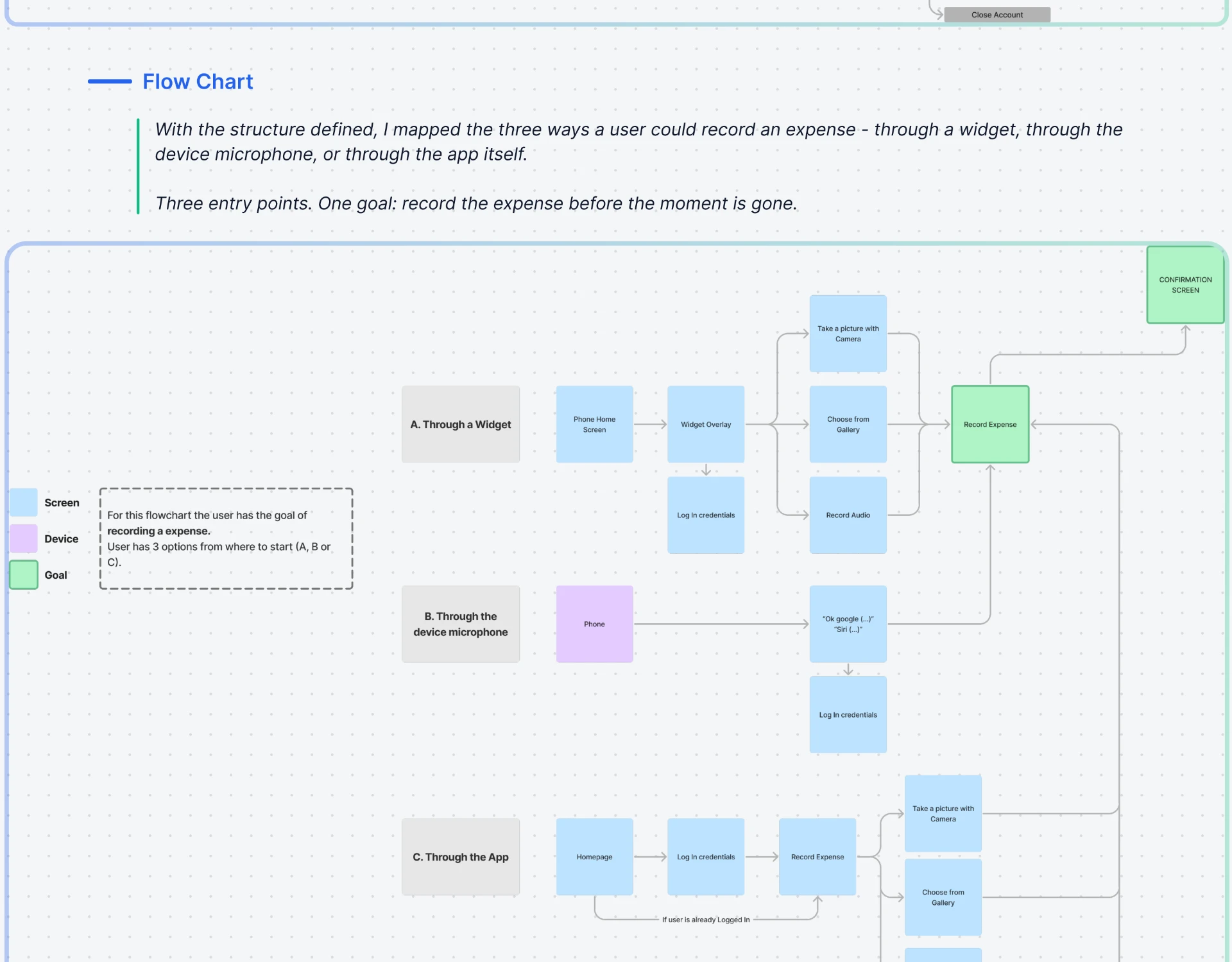The image size is (1232, 962).
Task: Click the Goal legend label
Action: pyautogui.click(x=56, y=575)
